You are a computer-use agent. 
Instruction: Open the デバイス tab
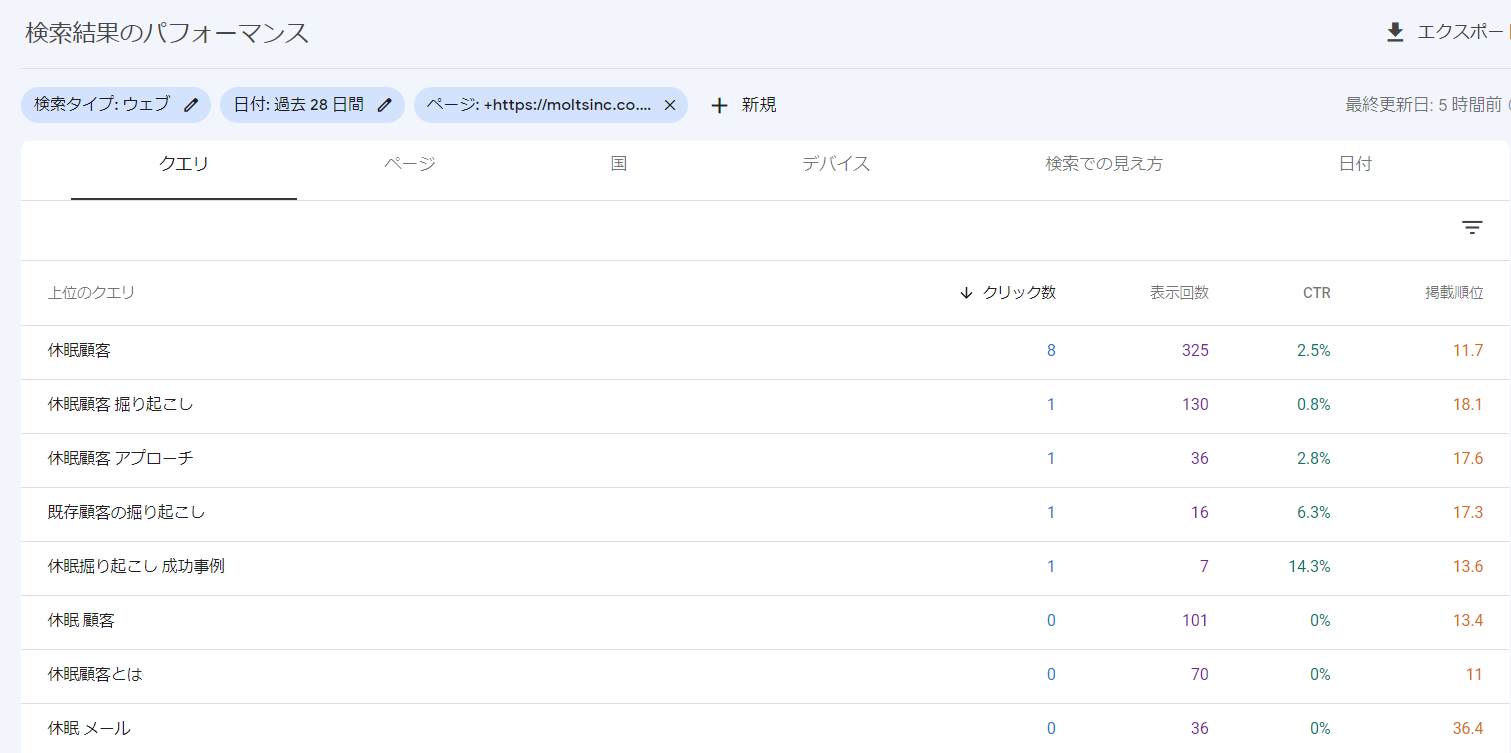(x=836, y=164)
